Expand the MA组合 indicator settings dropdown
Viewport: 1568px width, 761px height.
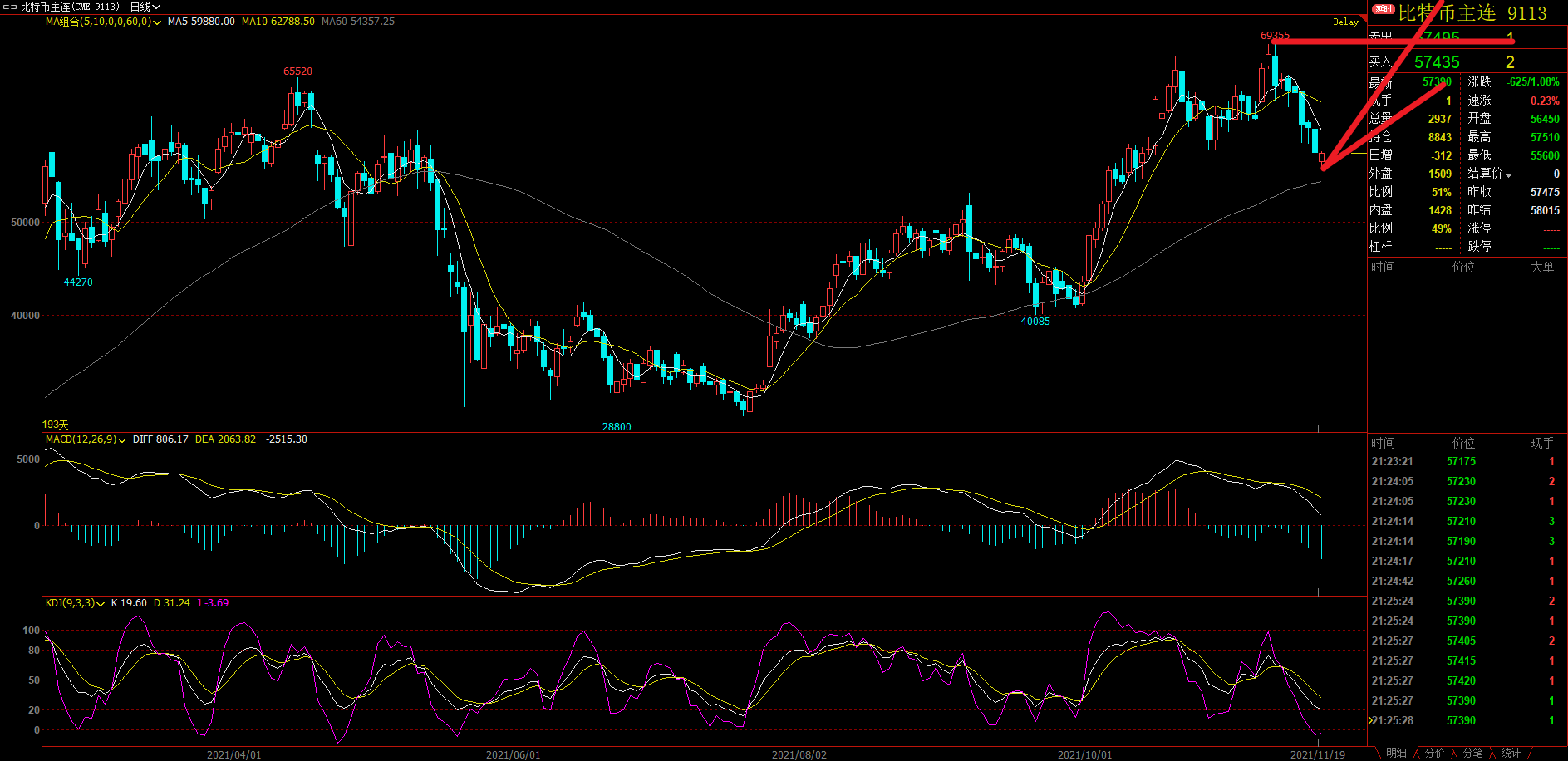(x=157, y=22)
